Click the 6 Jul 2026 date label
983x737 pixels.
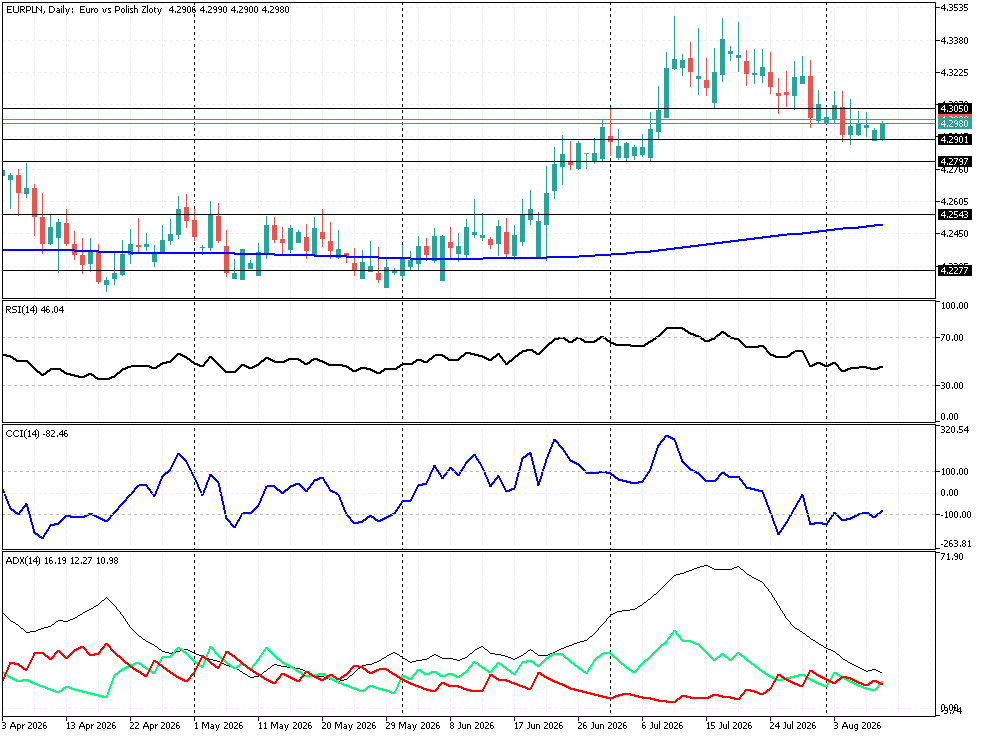[x=663, y=726]
